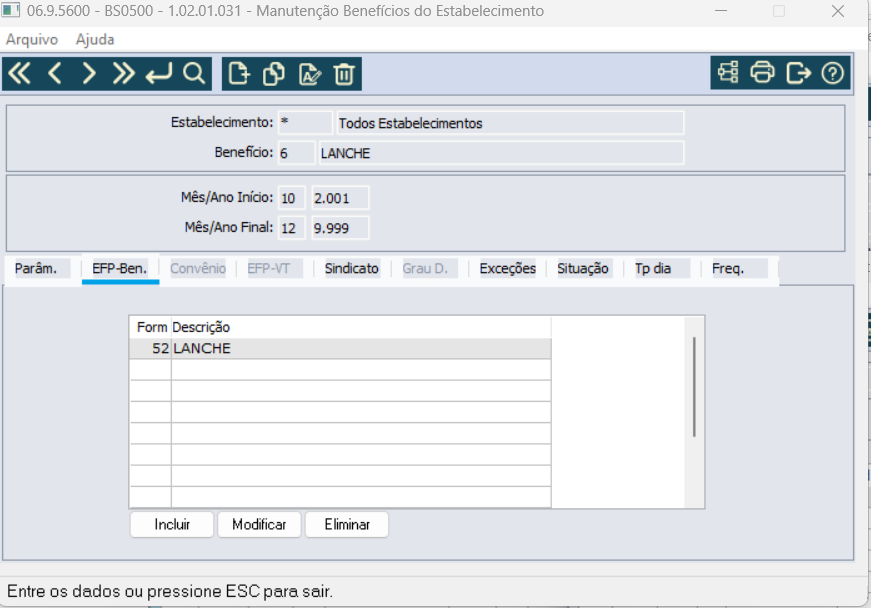Open the Situação tab
Image resolution: width=871 pixels, height=608 pixels.
[583, 269]
